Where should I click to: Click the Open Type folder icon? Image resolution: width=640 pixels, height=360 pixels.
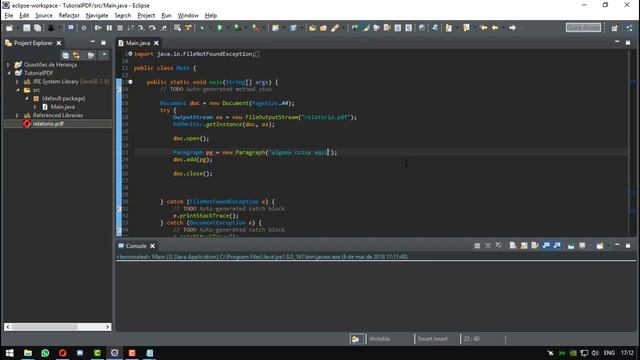(x=312, y=28)
